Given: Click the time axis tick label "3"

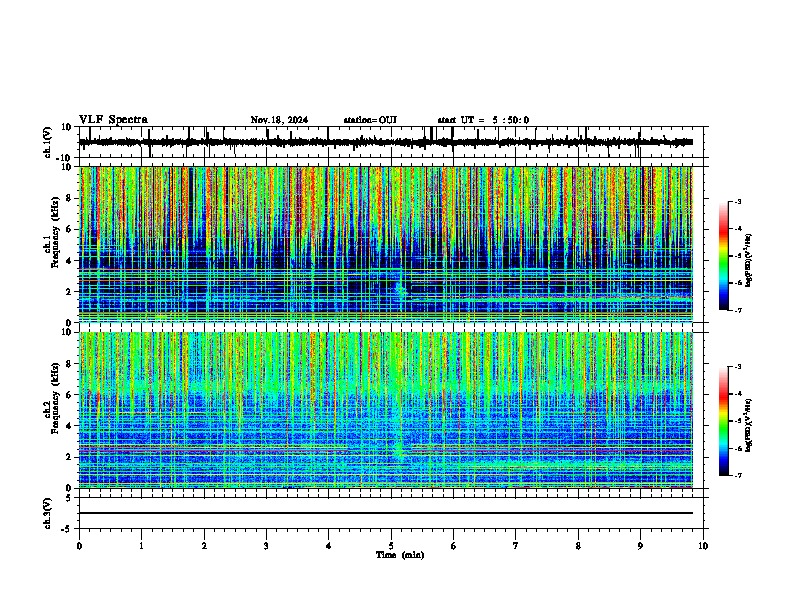Looking at the screenshot, I should (266, 546).
